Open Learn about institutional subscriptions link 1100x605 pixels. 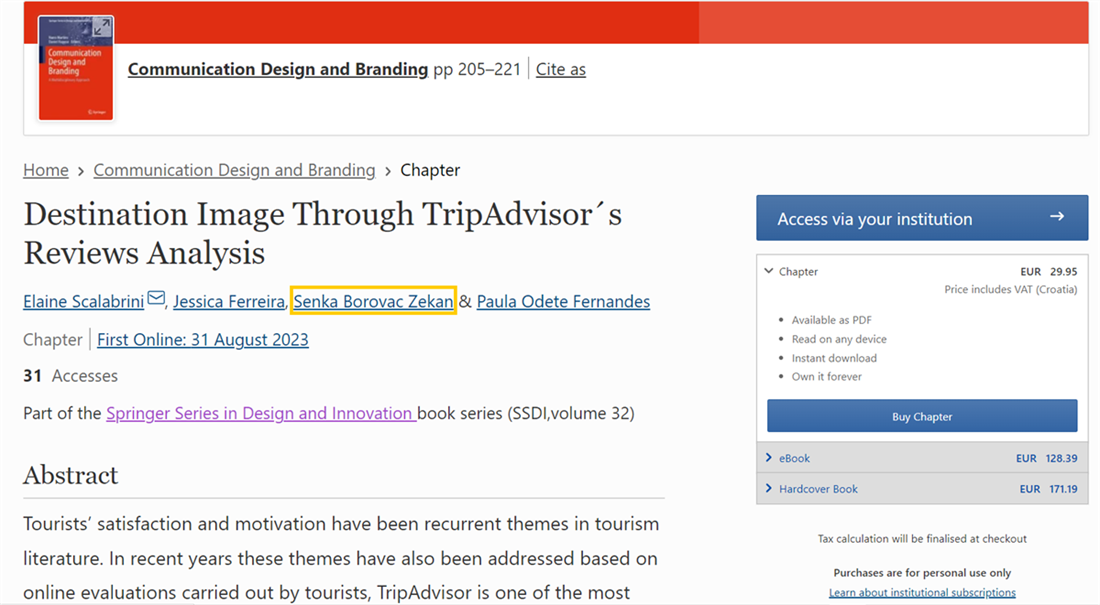coord(922,593)
